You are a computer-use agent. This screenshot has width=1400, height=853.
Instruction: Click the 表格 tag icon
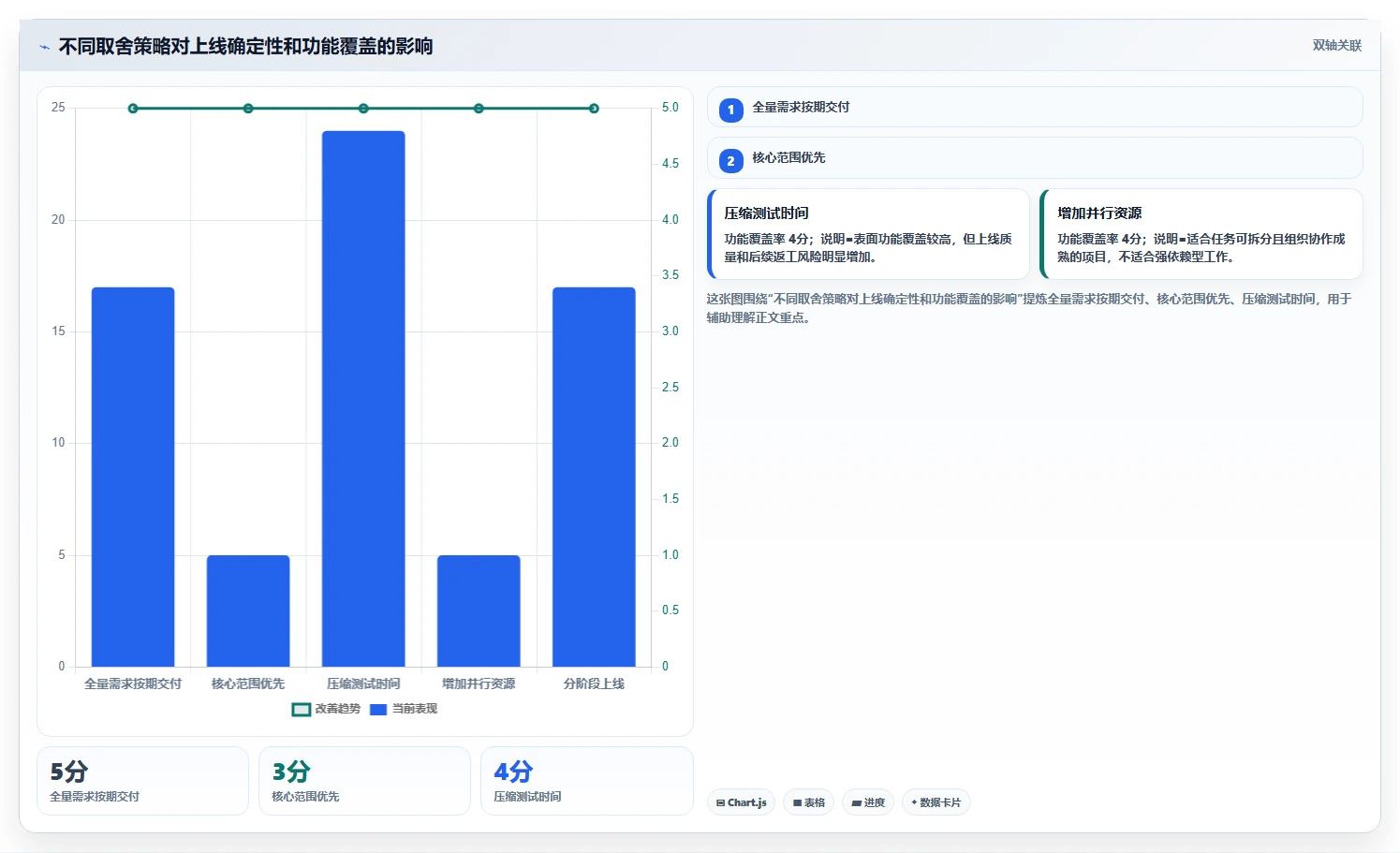pos(797,803)
